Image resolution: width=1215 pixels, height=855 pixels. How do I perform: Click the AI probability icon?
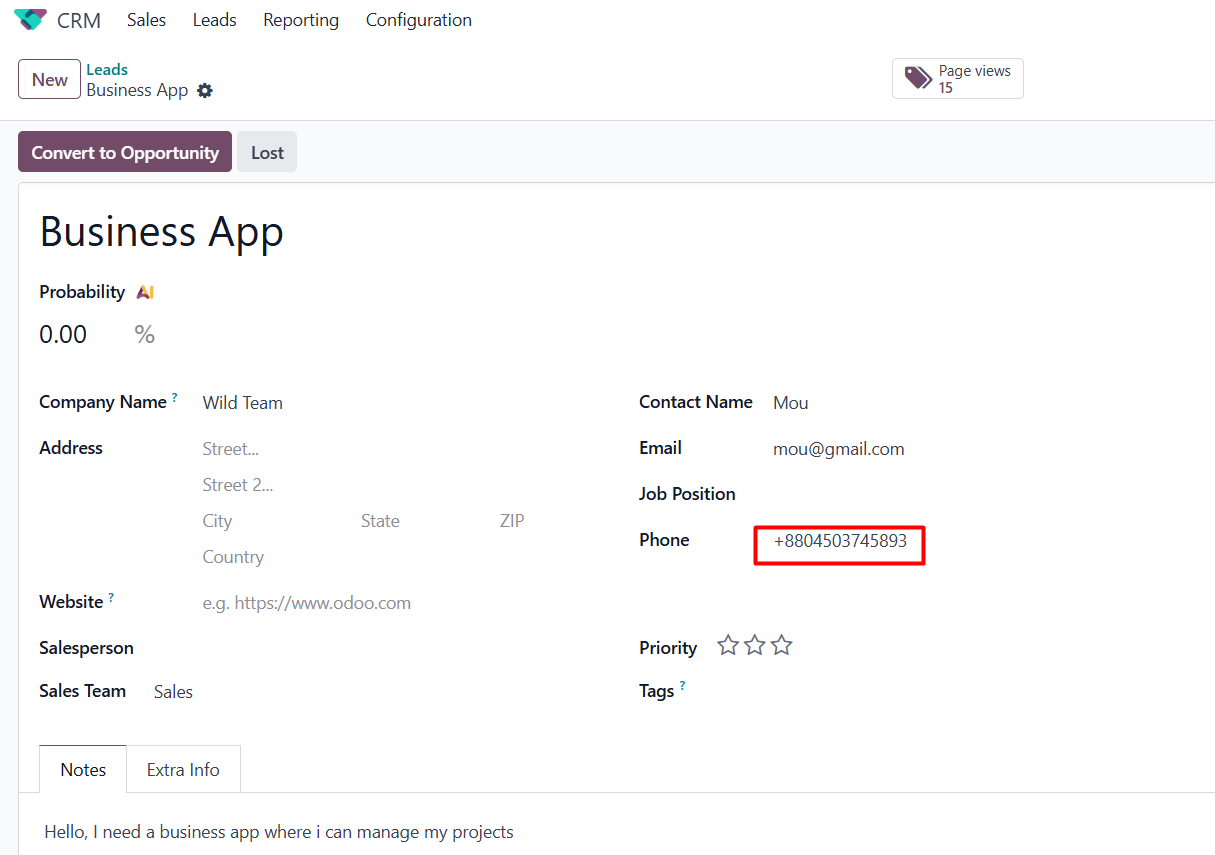pos(145,292)
